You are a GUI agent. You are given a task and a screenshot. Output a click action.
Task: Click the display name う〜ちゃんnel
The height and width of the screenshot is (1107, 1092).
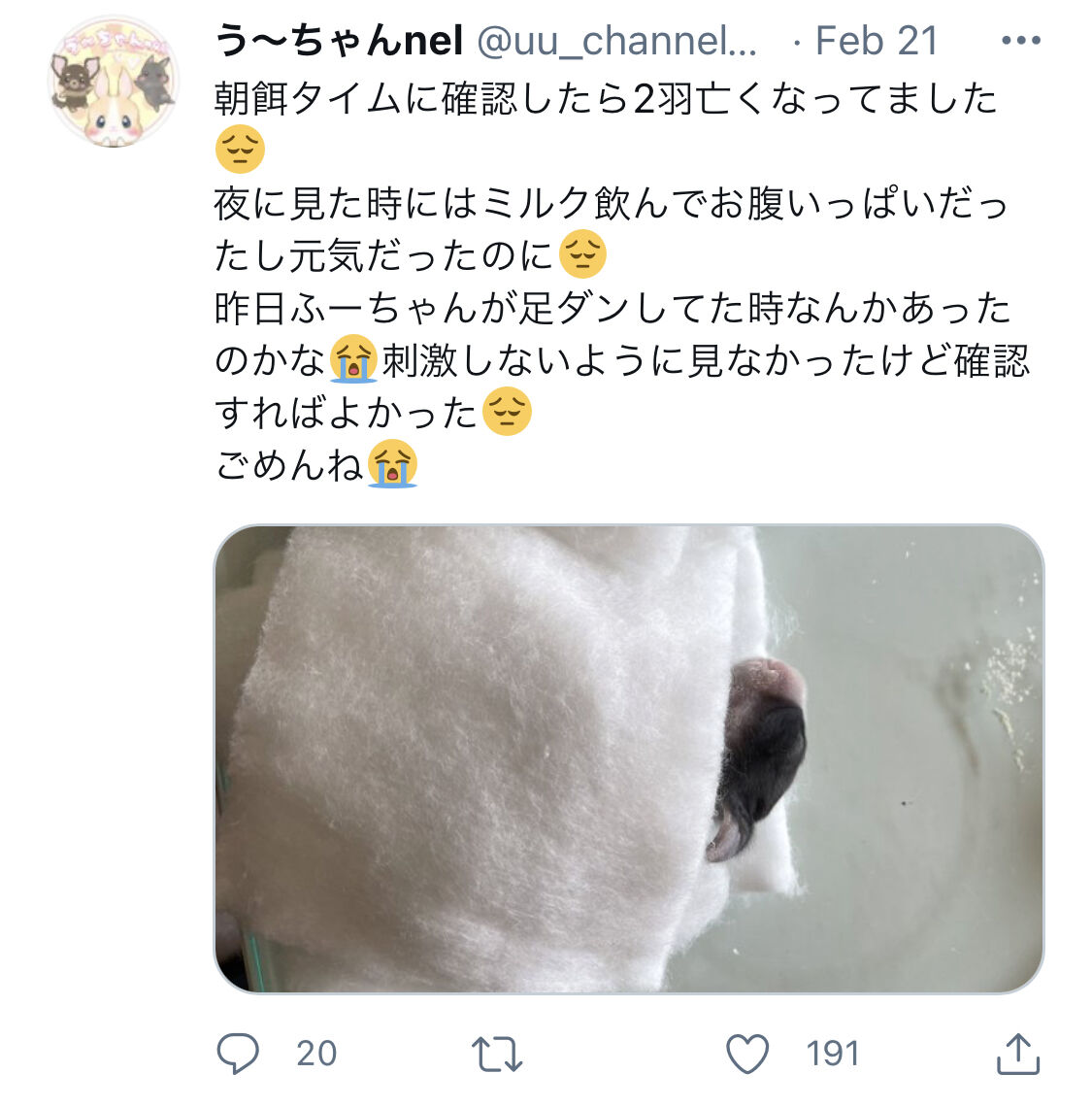coord(339,40)
